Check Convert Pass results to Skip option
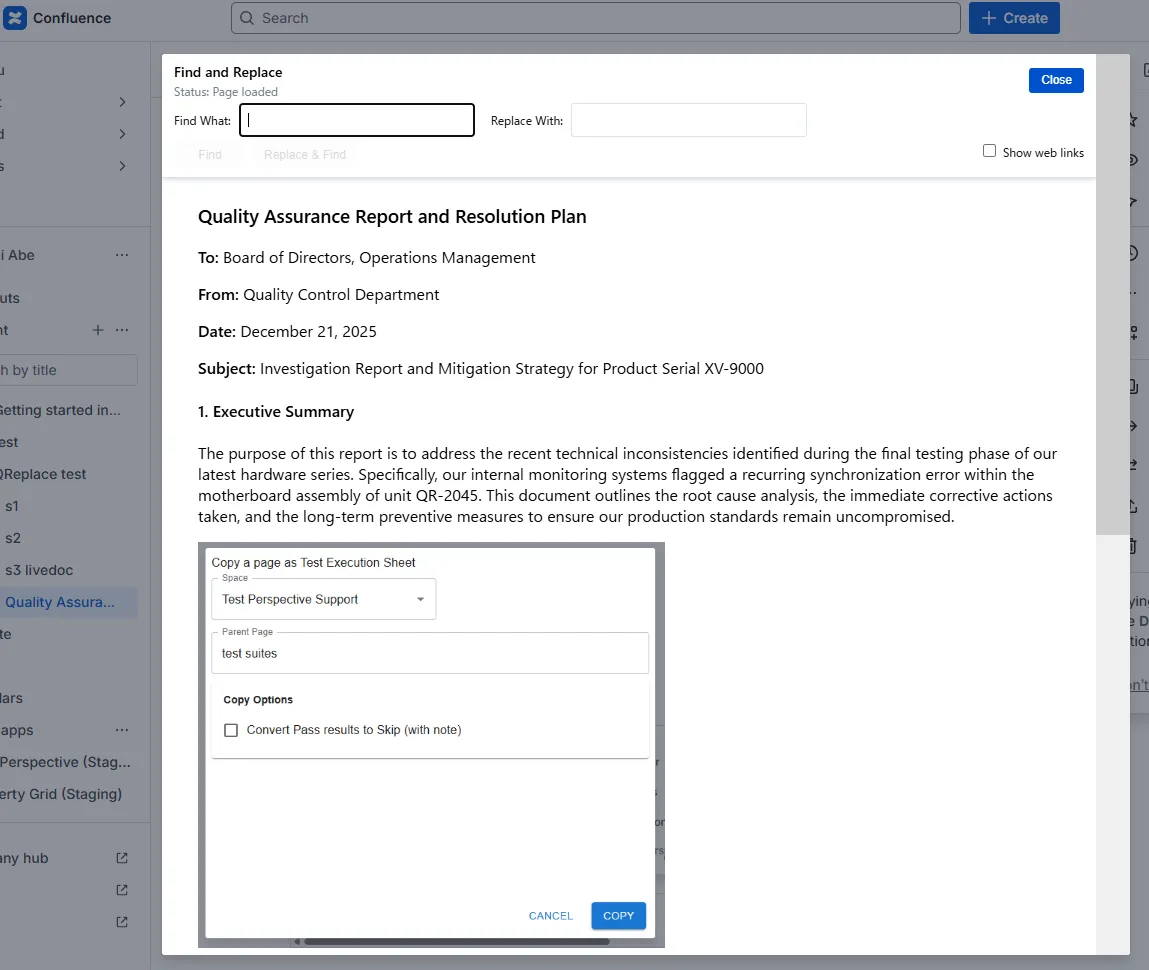This screenshot has width=1149, height=970. (x=231, y=730)
